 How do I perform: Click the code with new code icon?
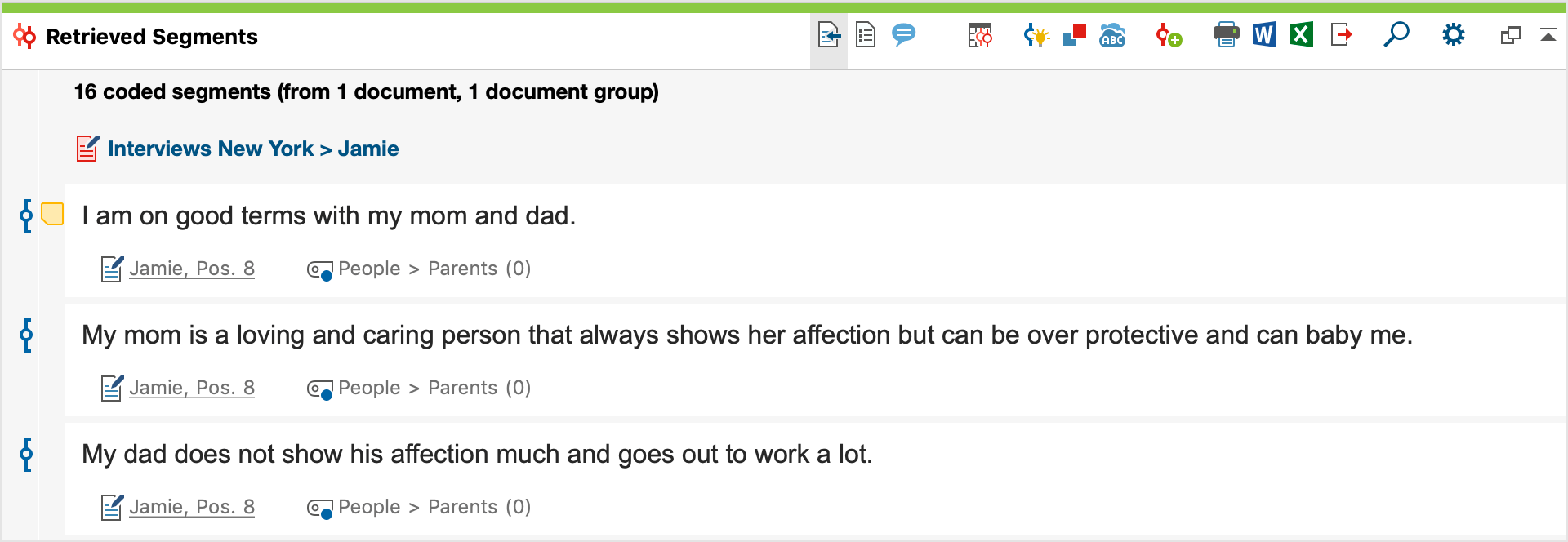tap(1169, 35)
